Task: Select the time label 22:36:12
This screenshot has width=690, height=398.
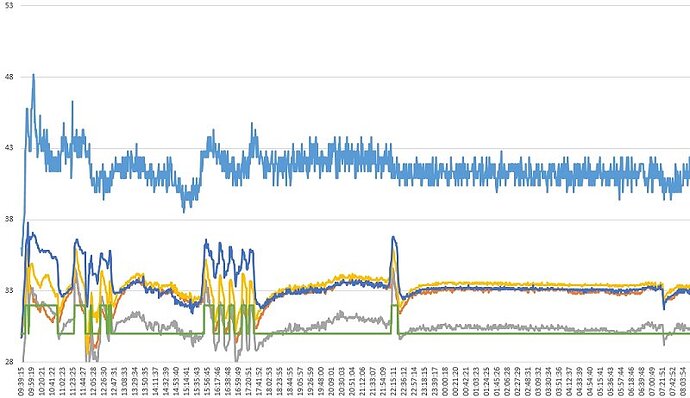Action: [404, 382]
